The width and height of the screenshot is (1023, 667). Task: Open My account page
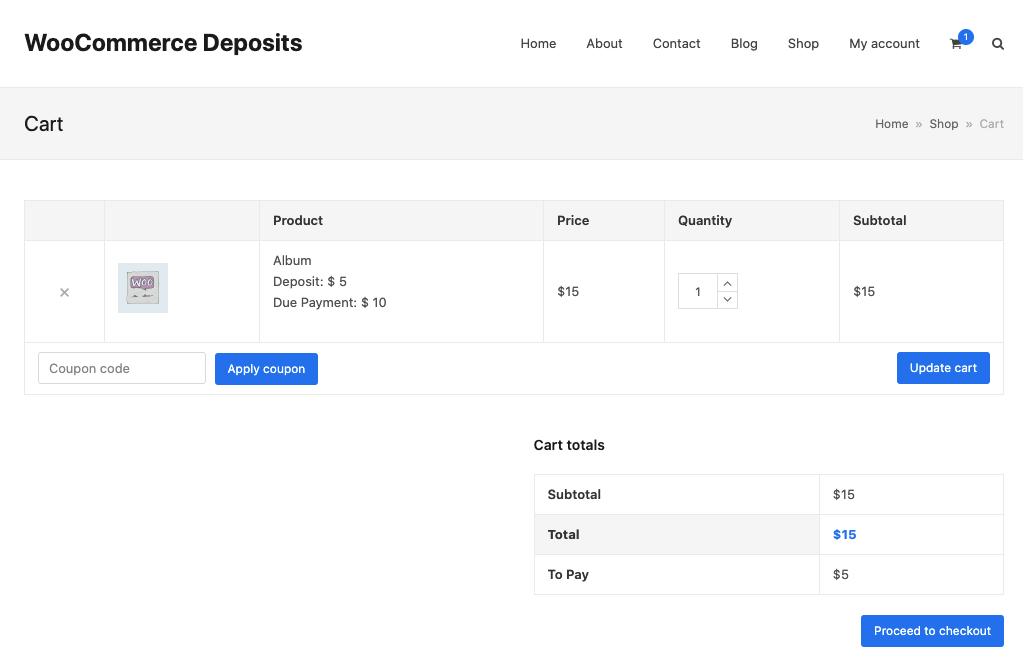point(884,44)
